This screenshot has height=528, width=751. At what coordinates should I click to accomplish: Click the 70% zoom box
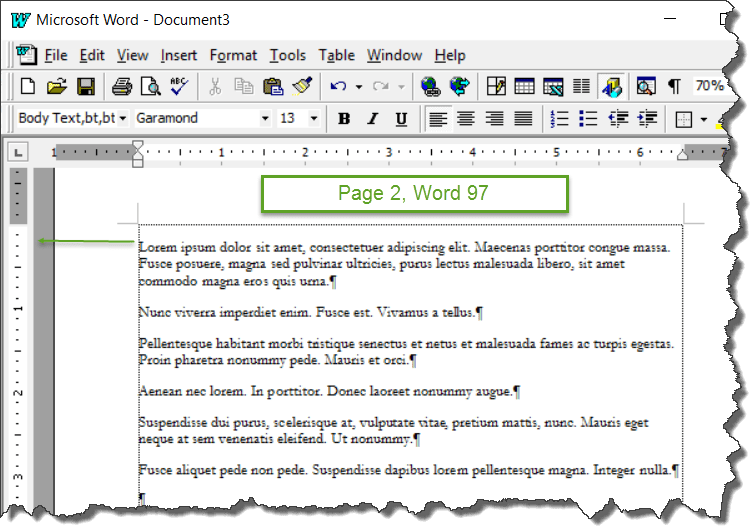point(709,86)
